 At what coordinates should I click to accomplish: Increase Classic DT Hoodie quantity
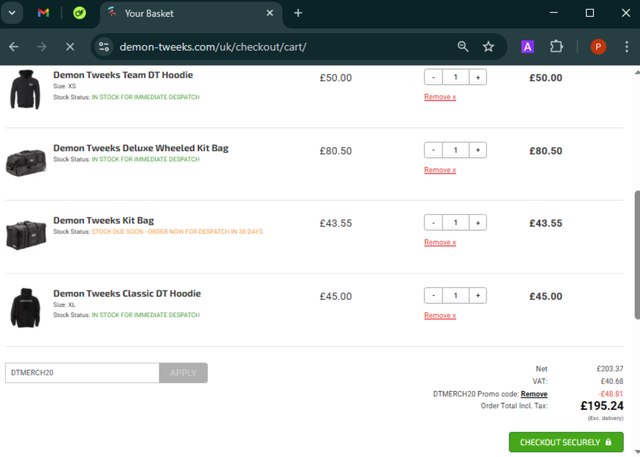click(478, 295)
